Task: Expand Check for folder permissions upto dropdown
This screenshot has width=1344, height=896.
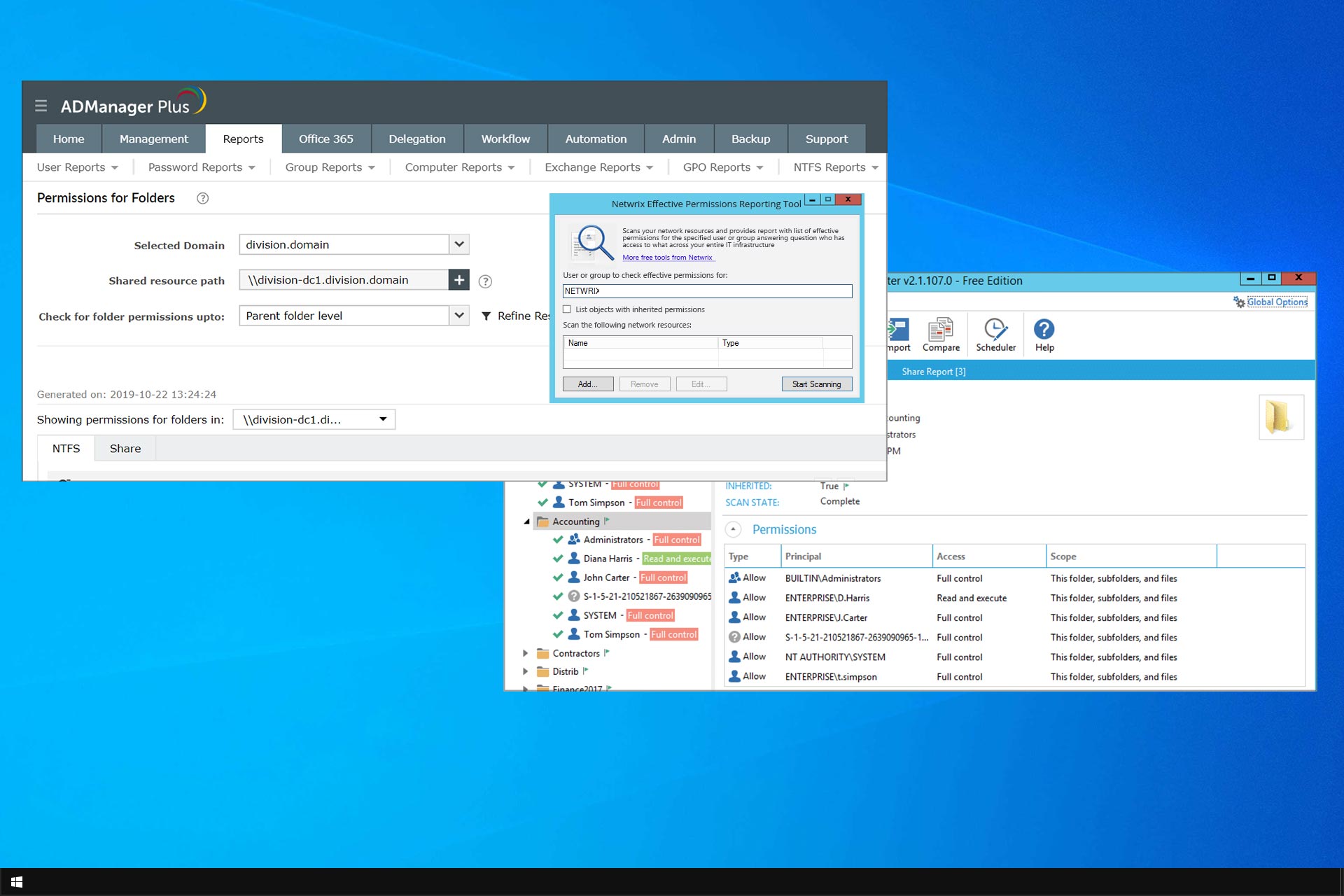Action: (460, 316)
